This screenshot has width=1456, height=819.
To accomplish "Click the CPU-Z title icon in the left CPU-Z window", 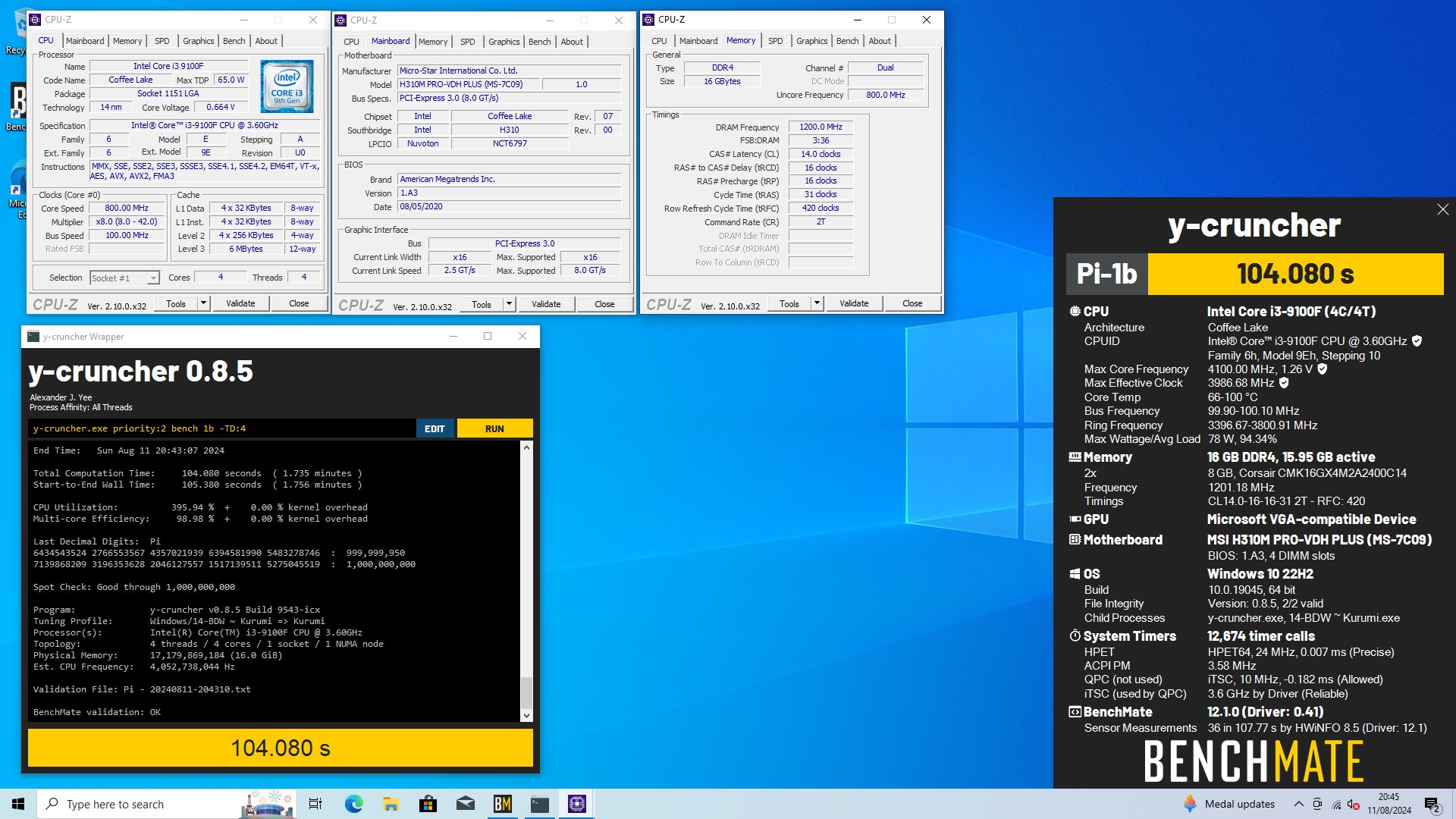I will pyautogui.click(x=35, y=20).
